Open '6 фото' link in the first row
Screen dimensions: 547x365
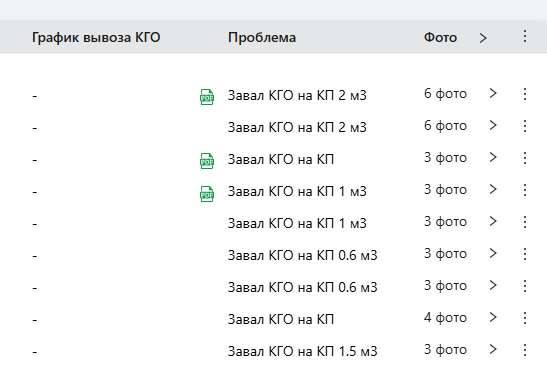click(445, 94)
